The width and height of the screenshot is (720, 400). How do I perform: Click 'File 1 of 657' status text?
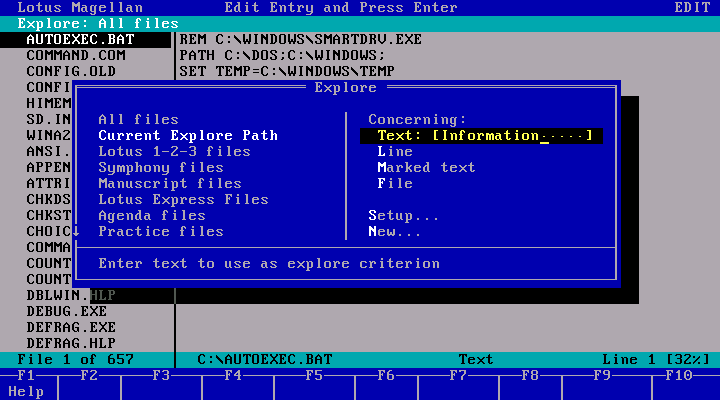[75, 360]
